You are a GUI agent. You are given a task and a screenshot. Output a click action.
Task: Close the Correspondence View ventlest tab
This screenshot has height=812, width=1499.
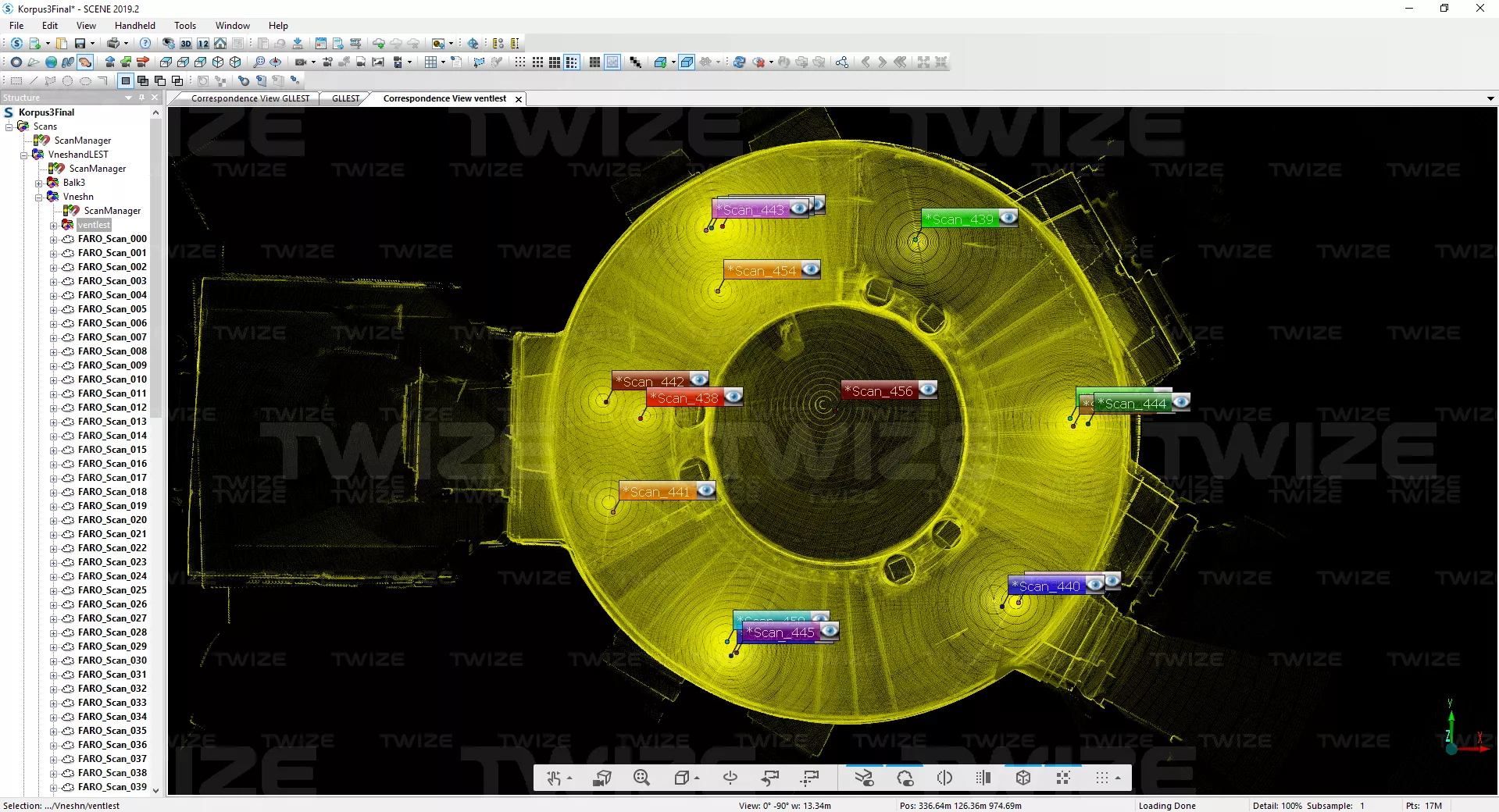pos(518,99)
